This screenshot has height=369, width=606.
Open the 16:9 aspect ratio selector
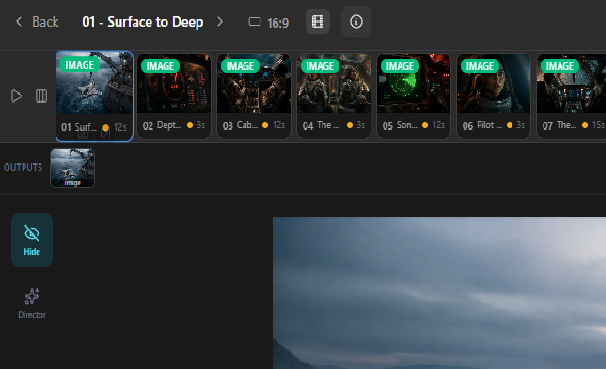click(x=269, y=22)
